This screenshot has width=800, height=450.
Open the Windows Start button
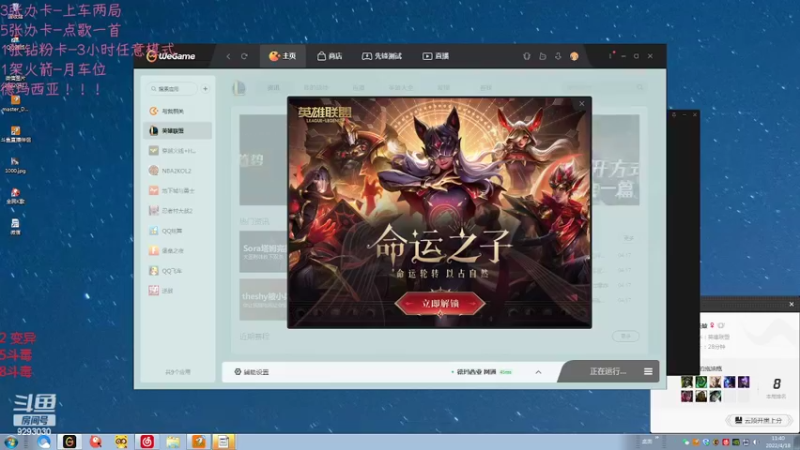click(11, 442)
